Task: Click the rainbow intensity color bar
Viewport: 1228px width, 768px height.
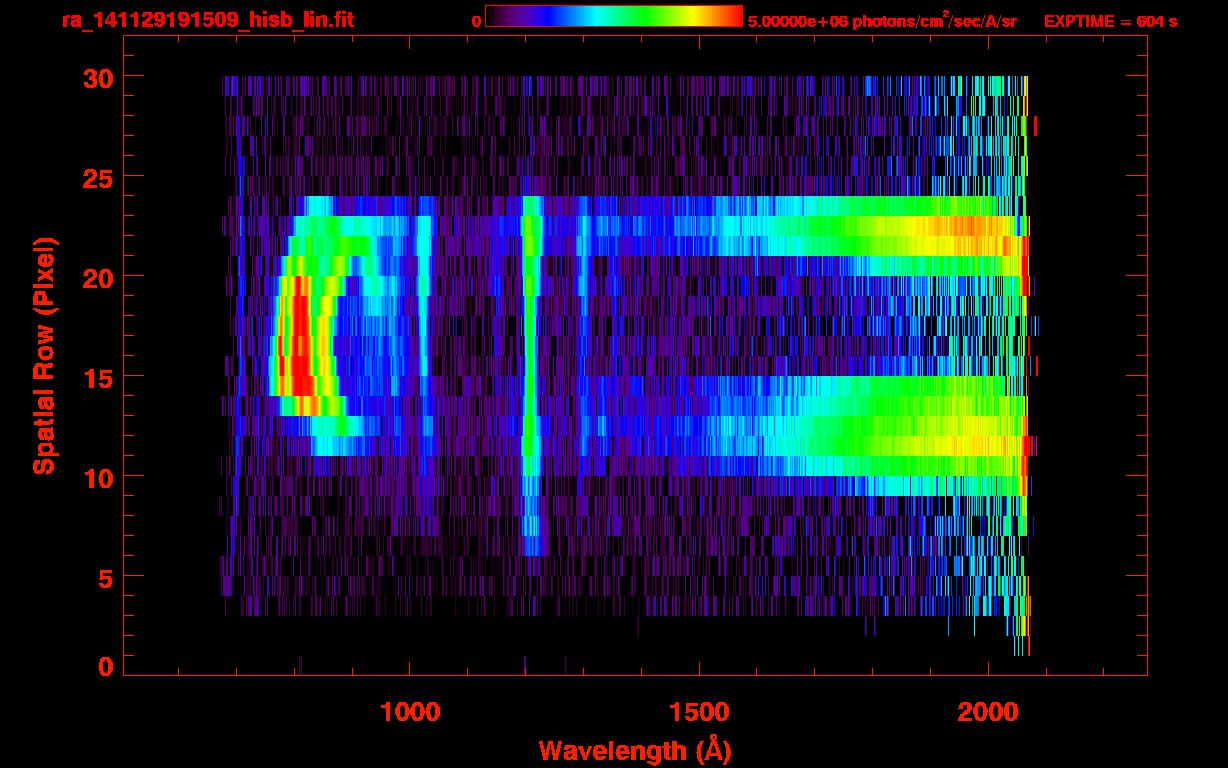Action: click(614, 16)
